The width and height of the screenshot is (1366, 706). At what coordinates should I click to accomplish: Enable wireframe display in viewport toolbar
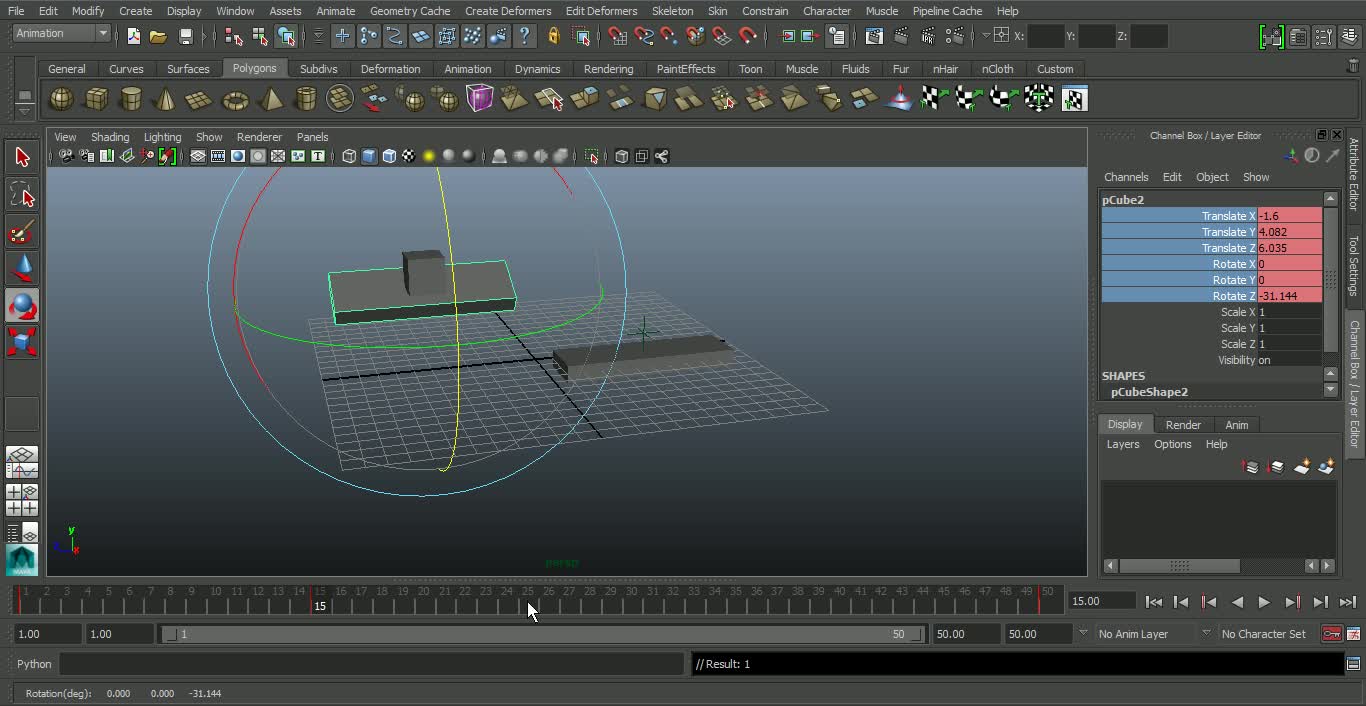point(349,156)
